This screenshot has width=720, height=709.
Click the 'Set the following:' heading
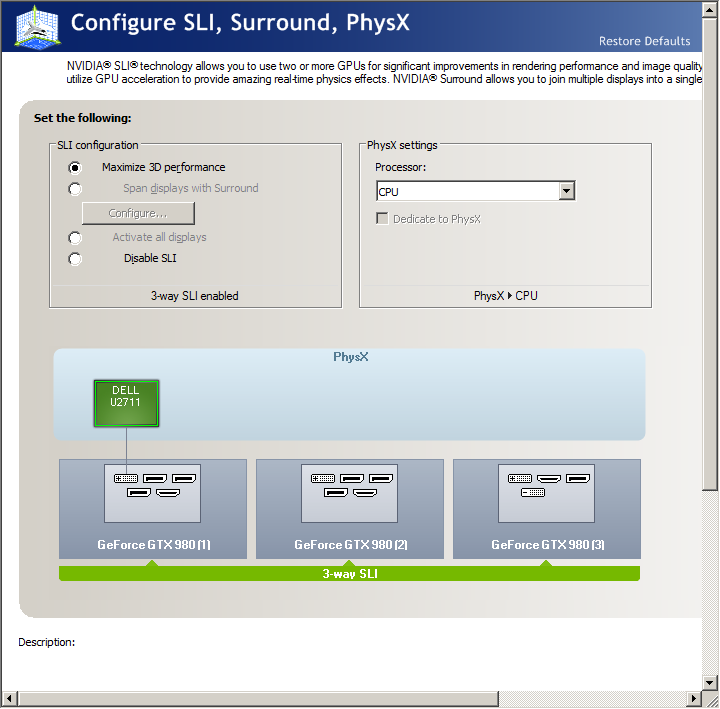click(83, 118)
